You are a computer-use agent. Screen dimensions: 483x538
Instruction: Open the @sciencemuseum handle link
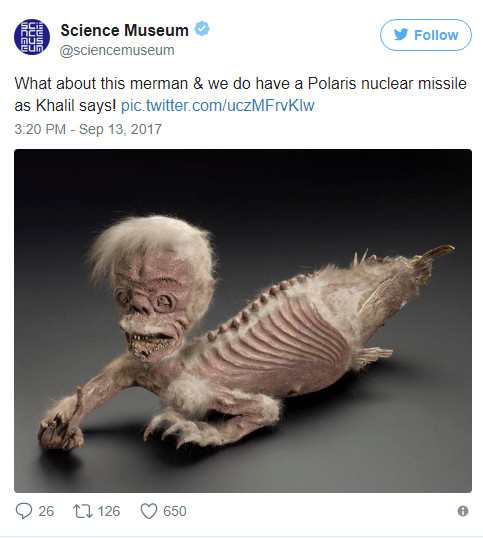coord(117,50)
